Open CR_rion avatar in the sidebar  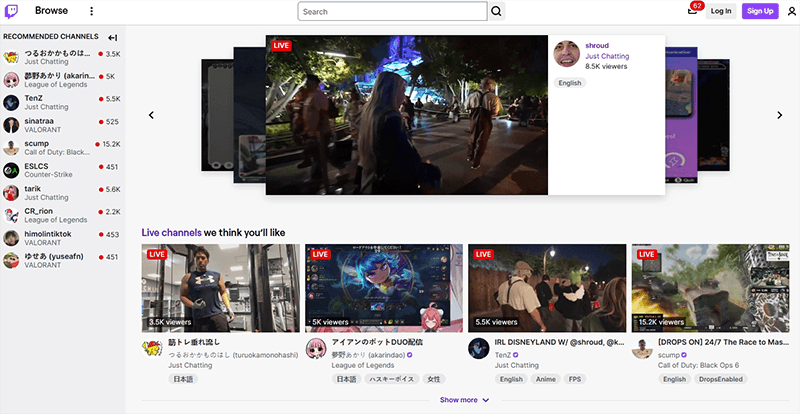11,215
